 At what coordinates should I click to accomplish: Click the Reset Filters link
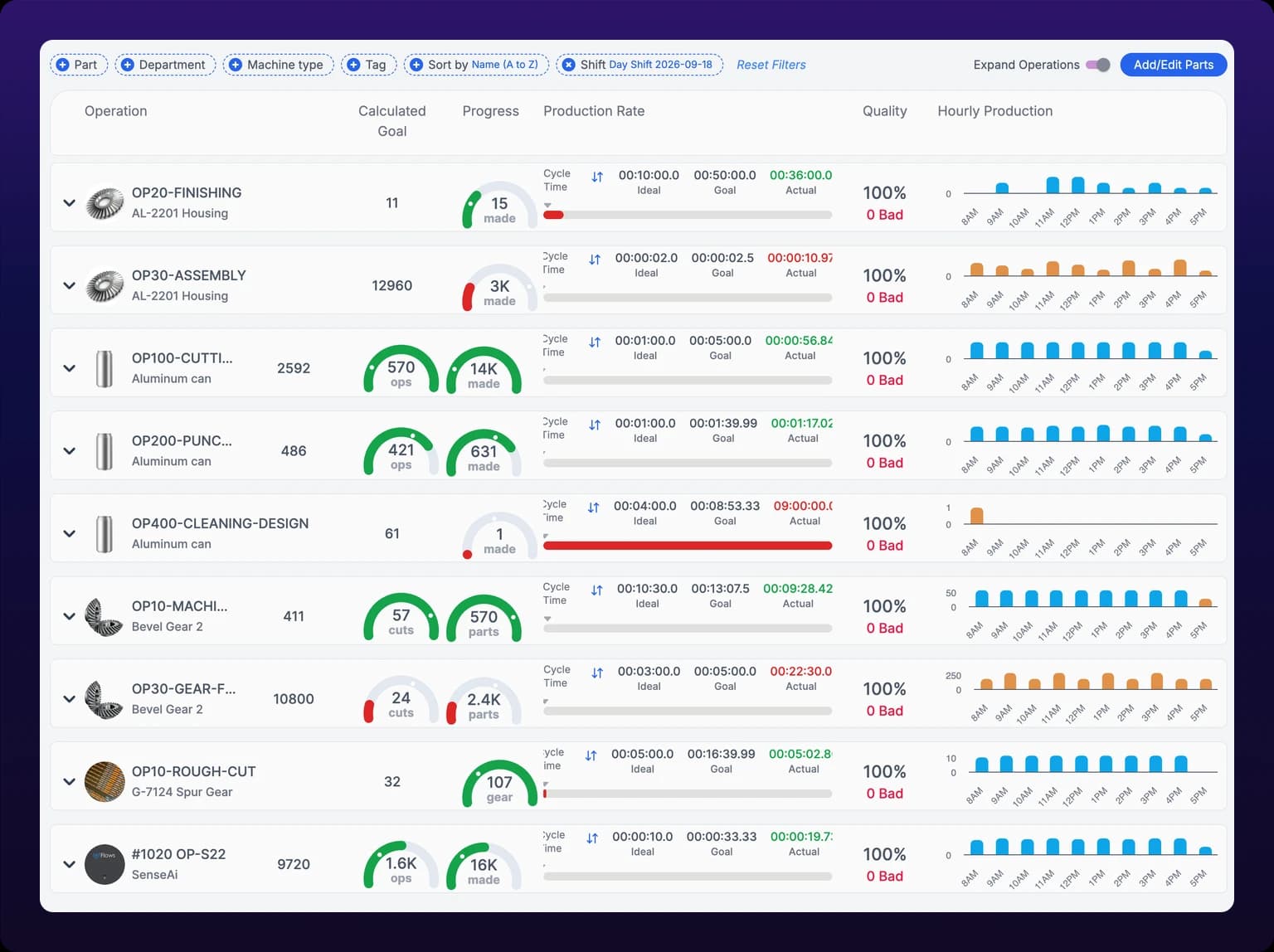tap(771, 65)
